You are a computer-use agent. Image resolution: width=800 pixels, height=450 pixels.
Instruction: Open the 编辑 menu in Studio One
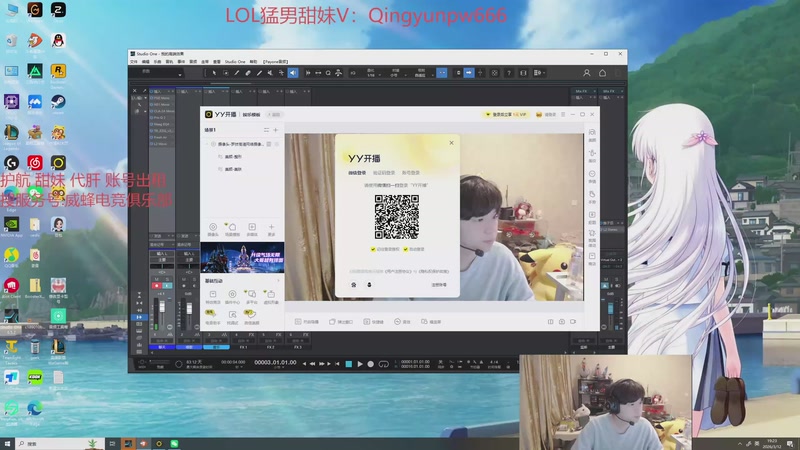[146, 62]
